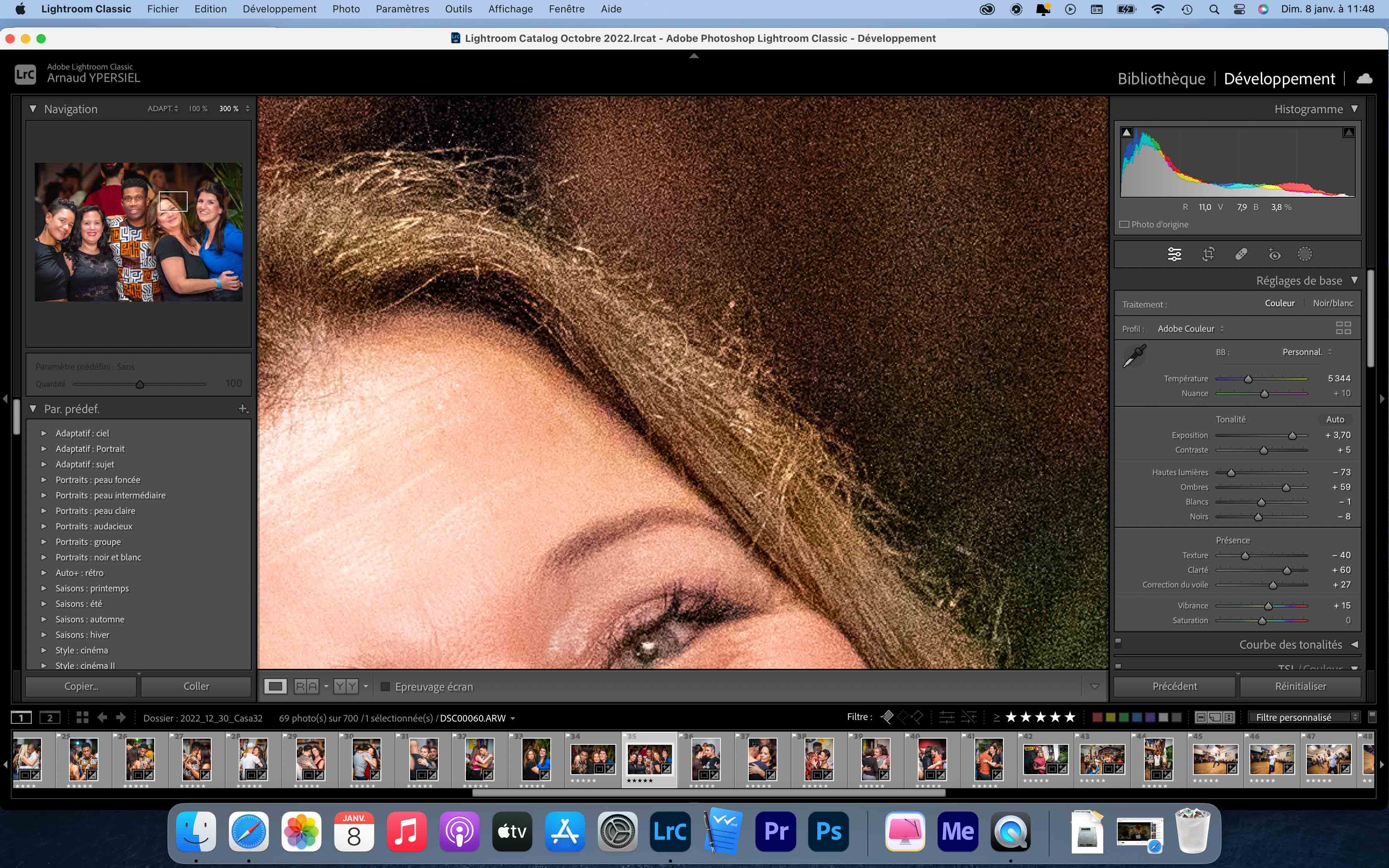Activate the Red Eye correction tool
The image size is (1389, 868).
[1274, 254]
